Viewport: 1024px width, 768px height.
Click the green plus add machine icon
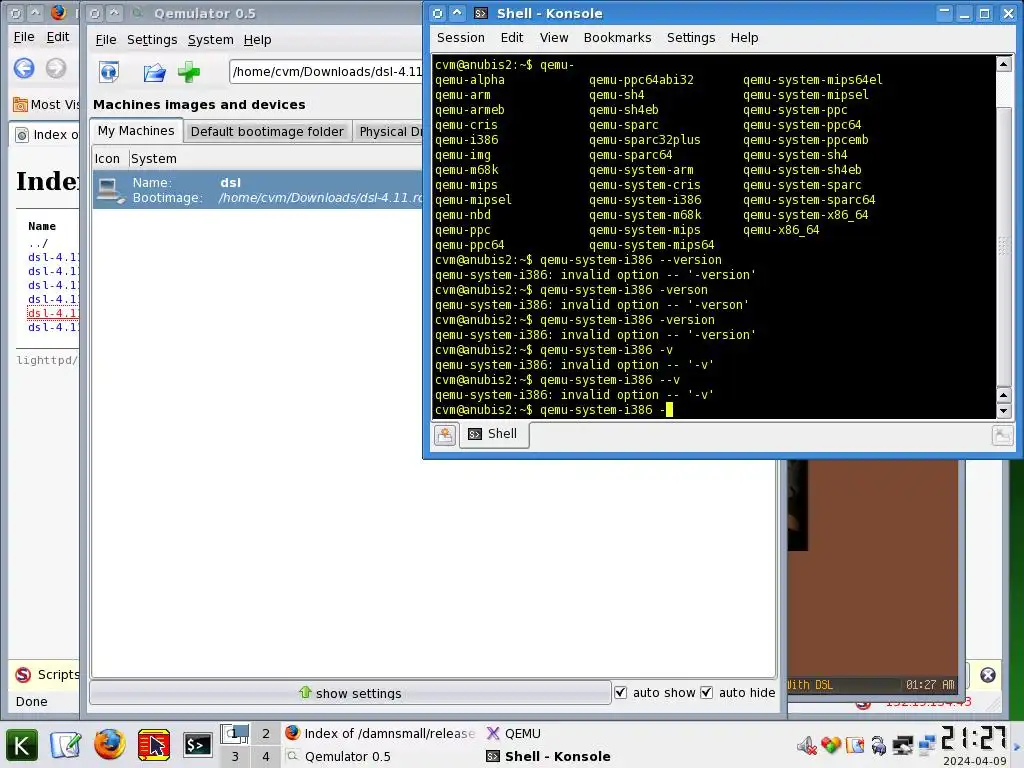[189, 72]
